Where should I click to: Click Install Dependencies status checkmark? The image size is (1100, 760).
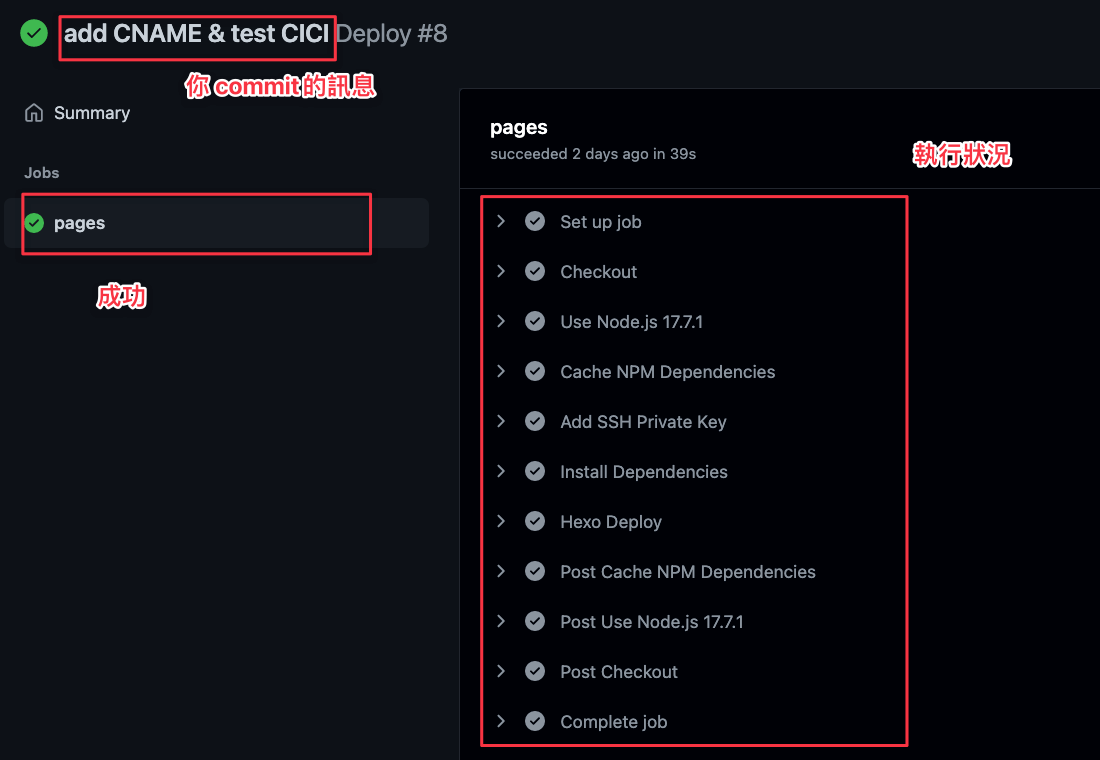[535, 472]
